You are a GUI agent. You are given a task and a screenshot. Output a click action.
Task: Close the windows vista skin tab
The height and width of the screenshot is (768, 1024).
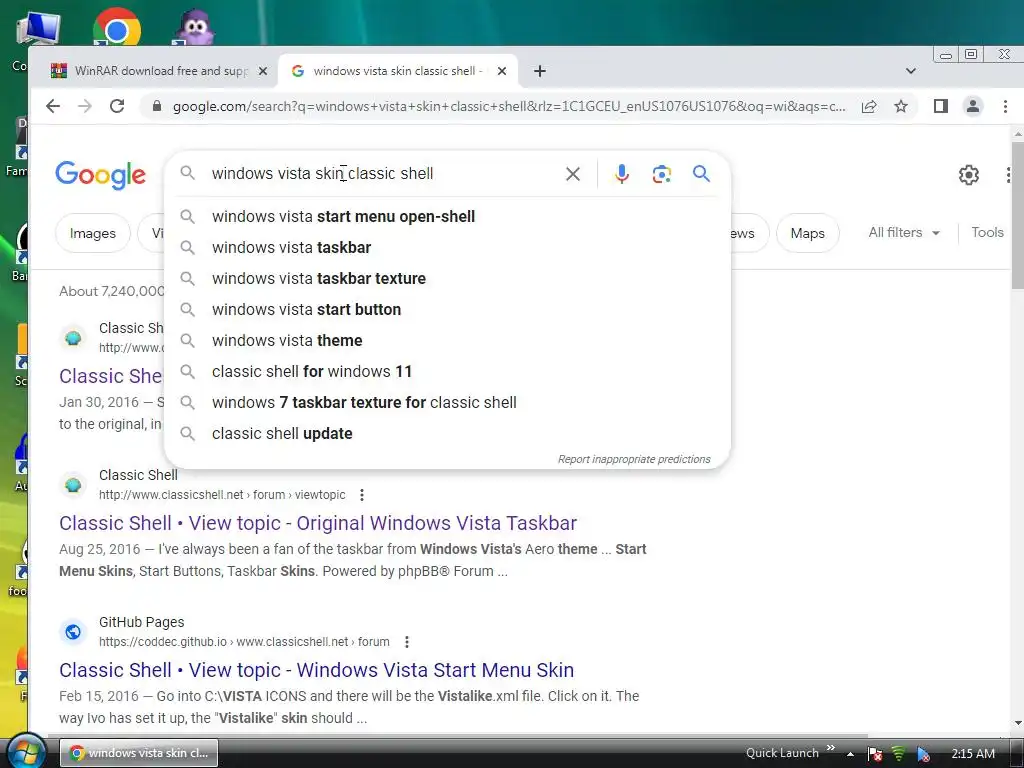(x=502, y=71)
